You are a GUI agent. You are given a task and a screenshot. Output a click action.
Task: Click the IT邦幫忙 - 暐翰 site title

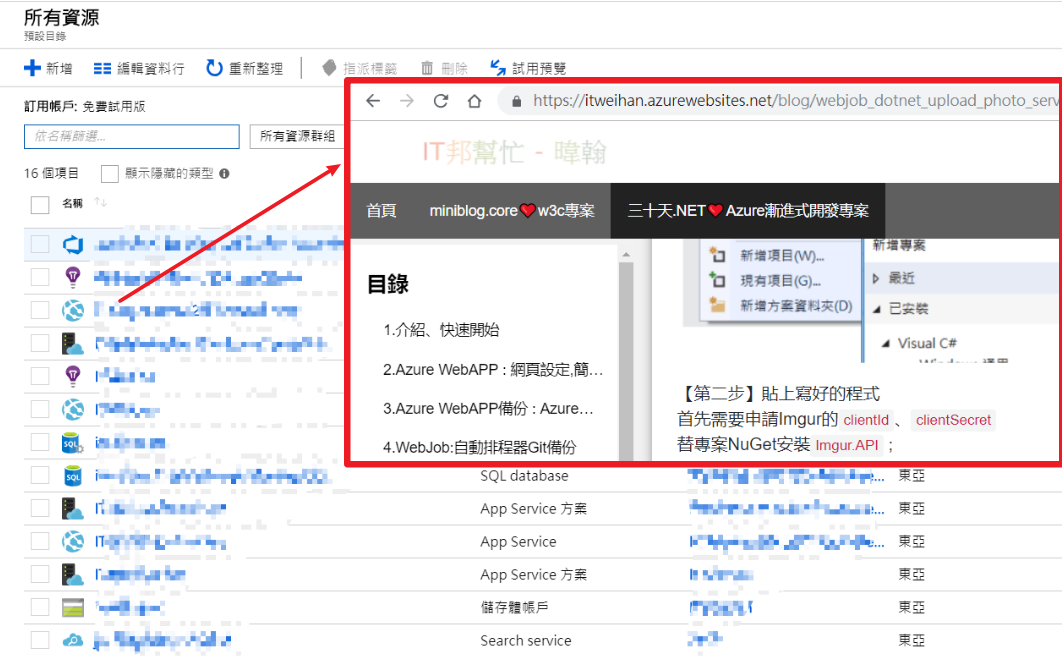[514, 152]
